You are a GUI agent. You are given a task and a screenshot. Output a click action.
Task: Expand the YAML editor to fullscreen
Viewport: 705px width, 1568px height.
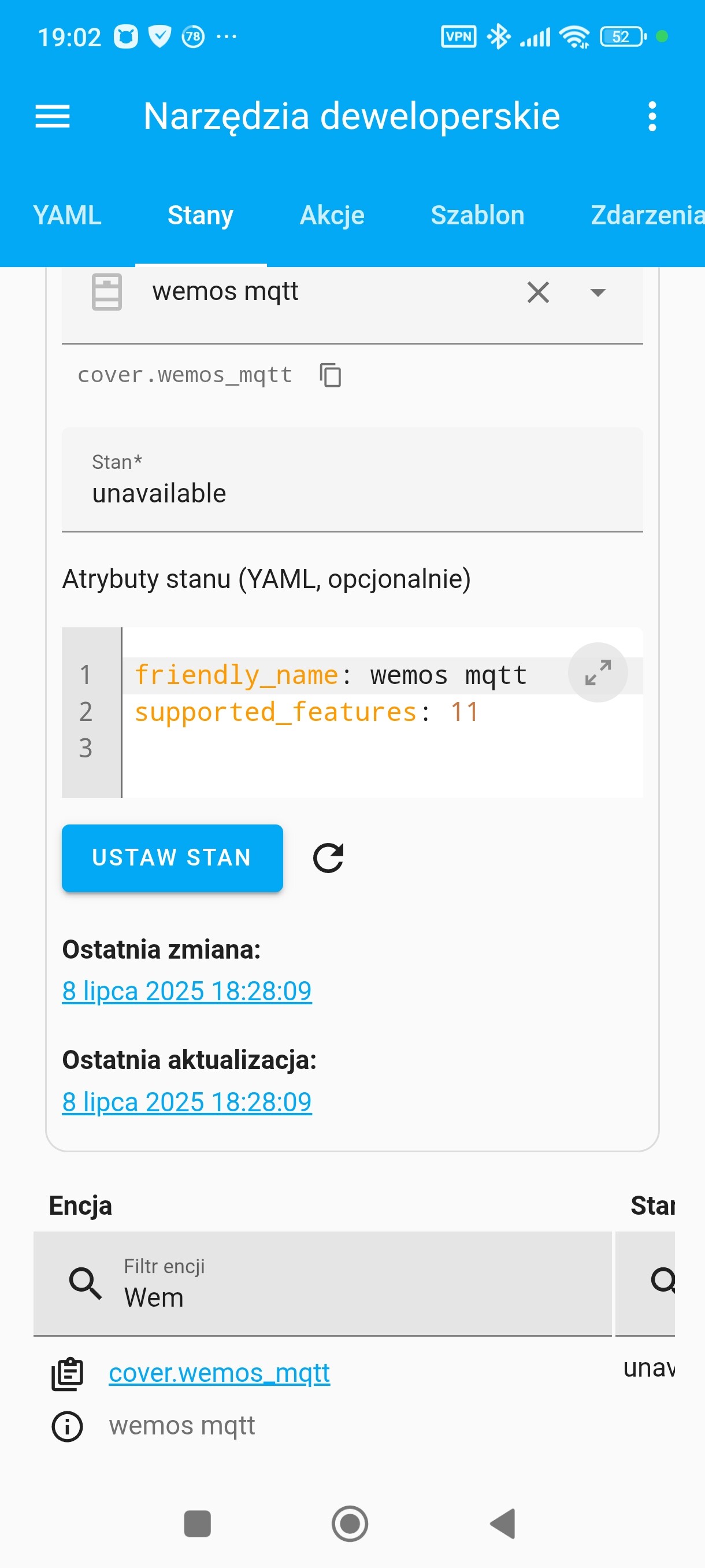pos(598,672)
